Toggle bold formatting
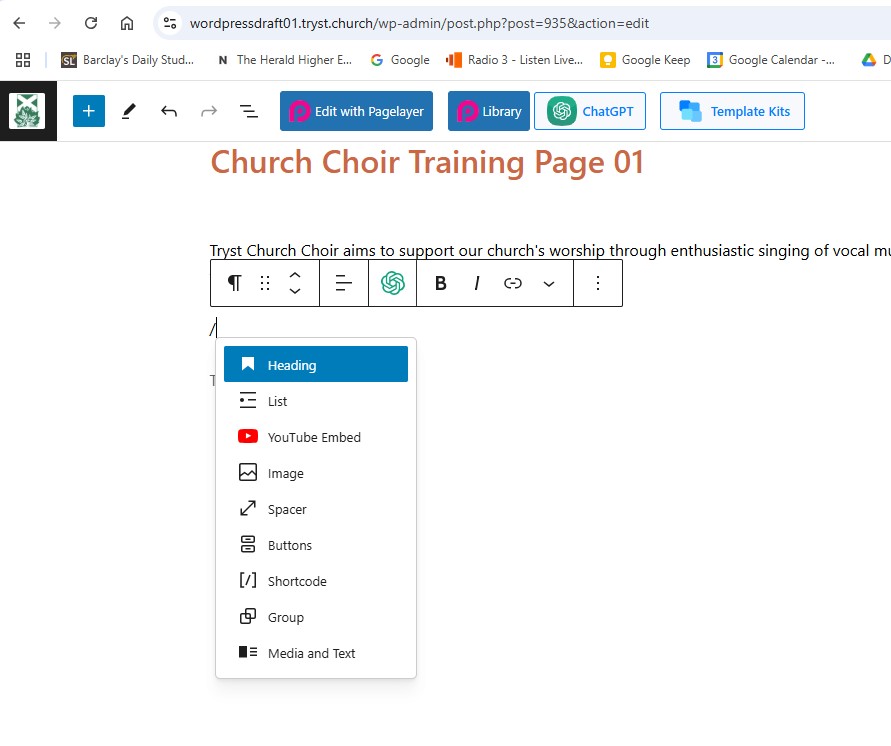891x746 pixels. point(440,283)
